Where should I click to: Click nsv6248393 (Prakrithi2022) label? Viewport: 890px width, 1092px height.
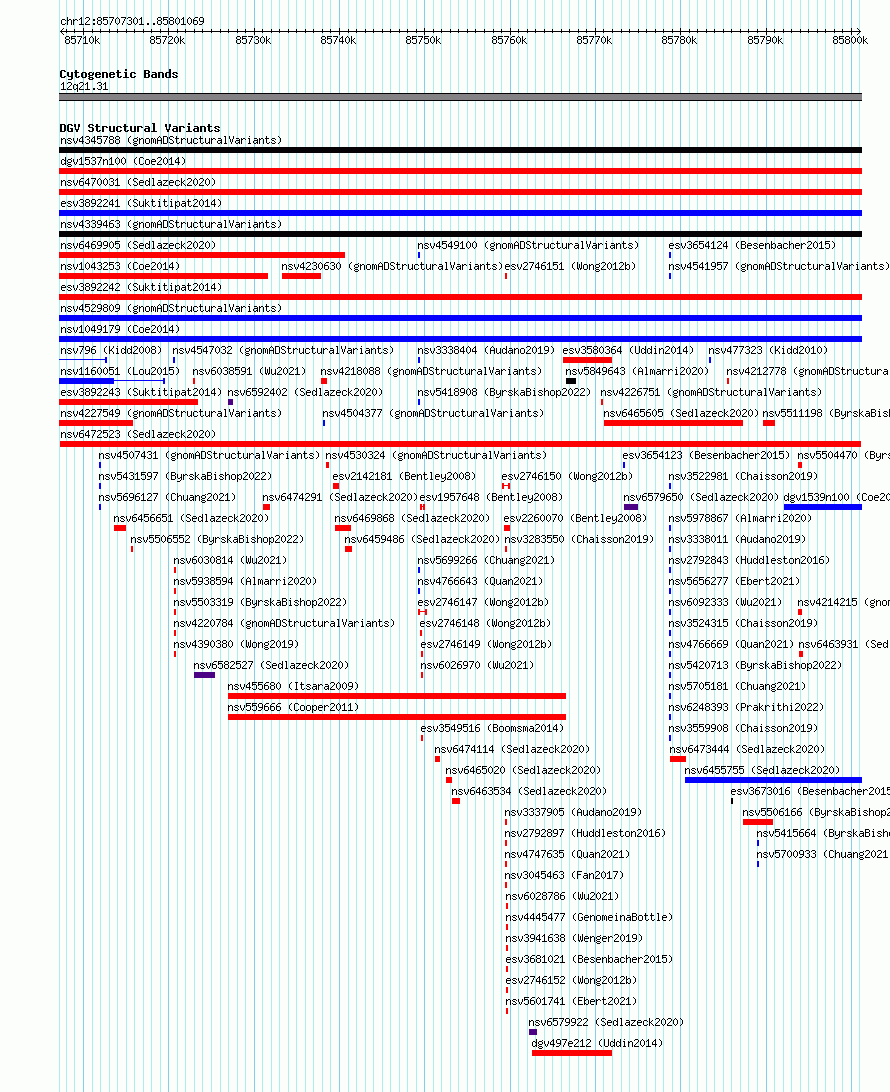point(746,707)
